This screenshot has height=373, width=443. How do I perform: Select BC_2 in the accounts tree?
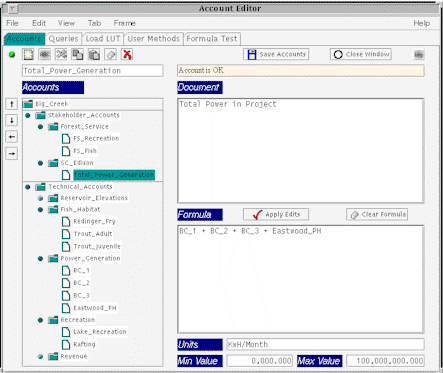tap(82, 283)
